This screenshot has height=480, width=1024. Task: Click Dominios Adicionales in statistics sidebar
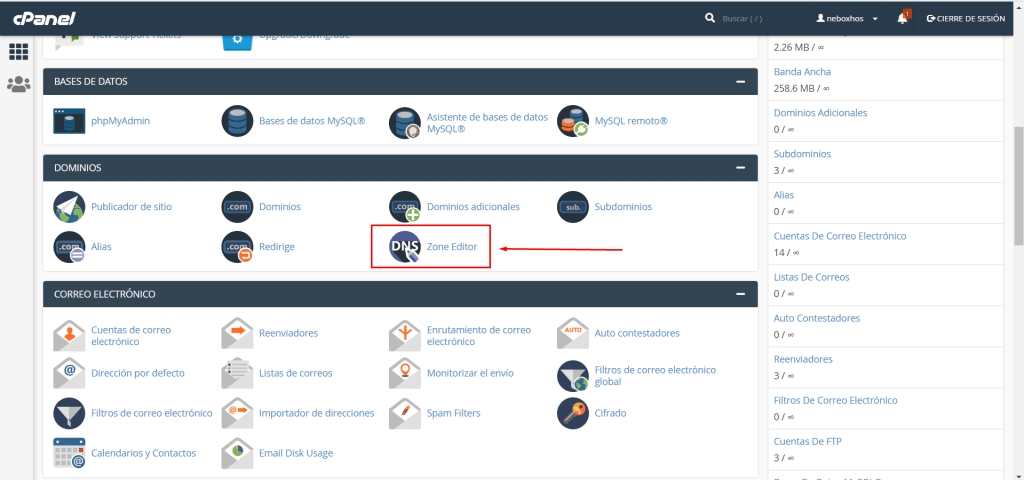pos(820,113)
